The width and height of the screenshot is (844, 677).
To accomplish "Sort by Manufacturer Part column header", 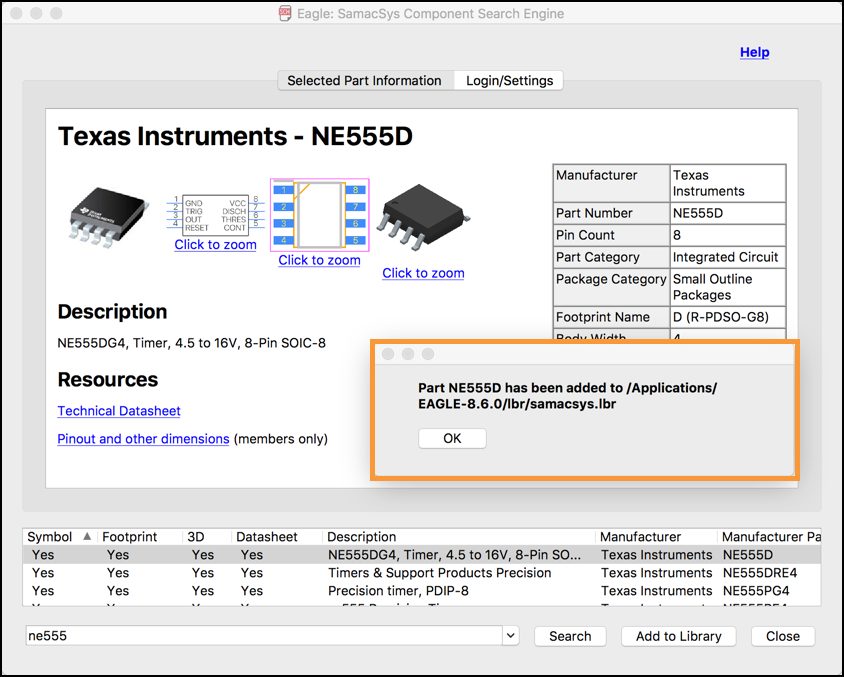I will (770, 537).
